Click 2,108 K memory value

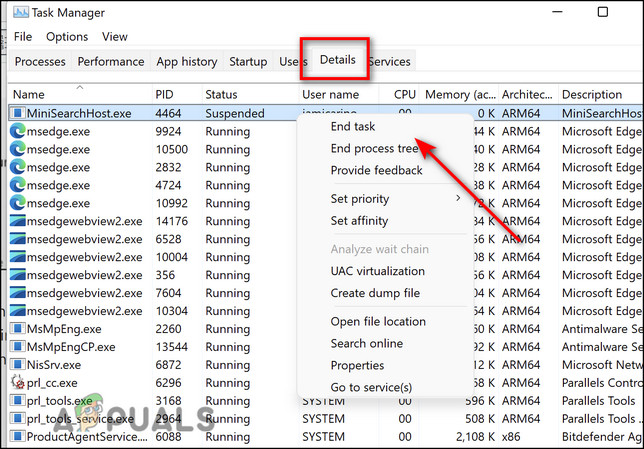(x=475, y=437)
